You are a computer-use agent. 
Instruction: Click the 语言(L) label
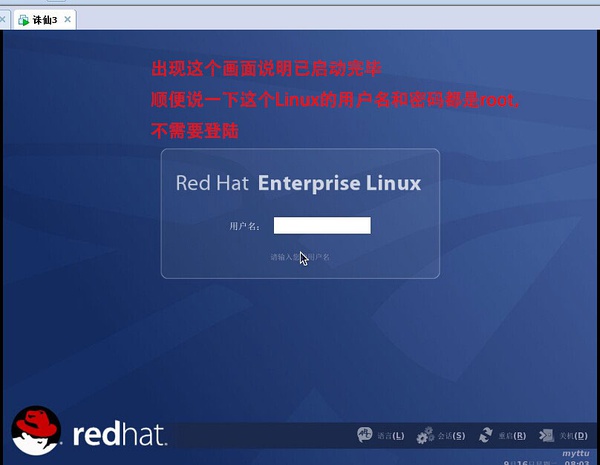[391, 436]
